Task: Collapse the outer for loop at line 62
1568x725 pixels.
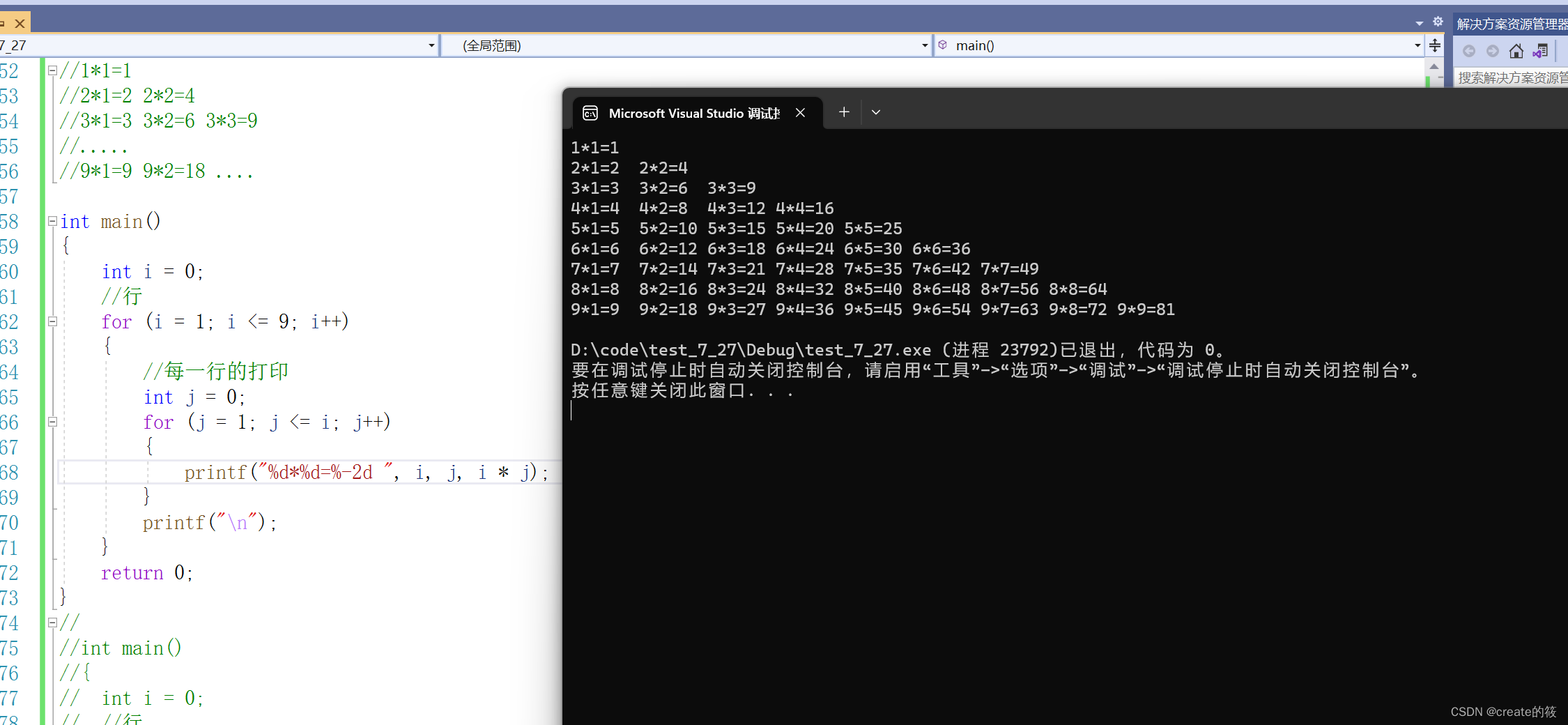Action: click(x=52, y=321)
